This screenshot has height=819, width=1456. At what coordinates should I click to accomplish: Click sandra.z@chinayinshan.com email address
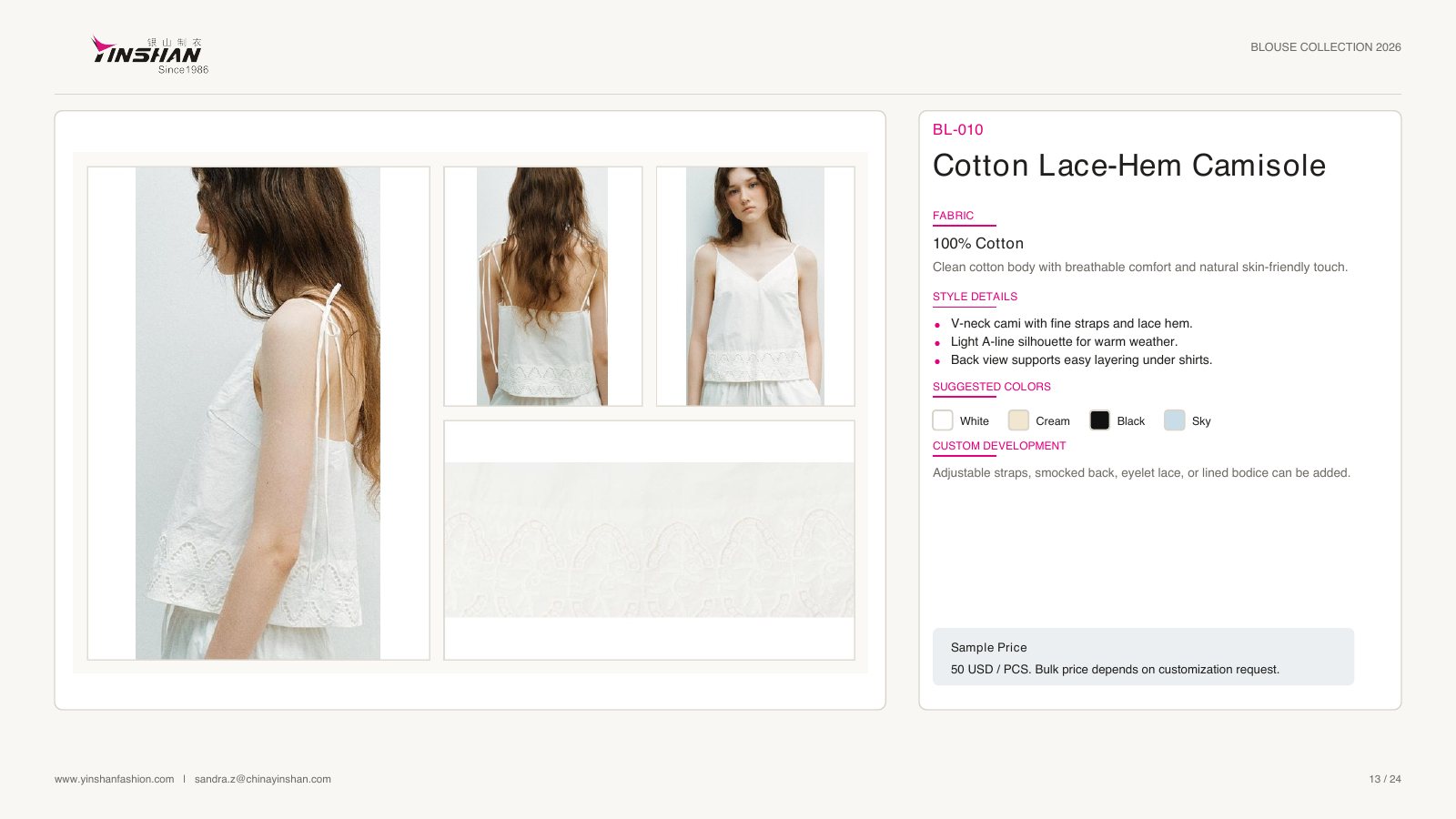(263, 779)
